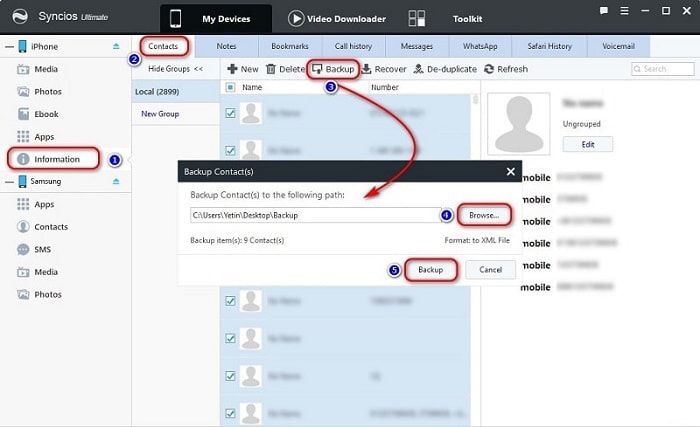Switch to the Call history tab
This screenshot has width=700, height=427.
coord(355,46)
